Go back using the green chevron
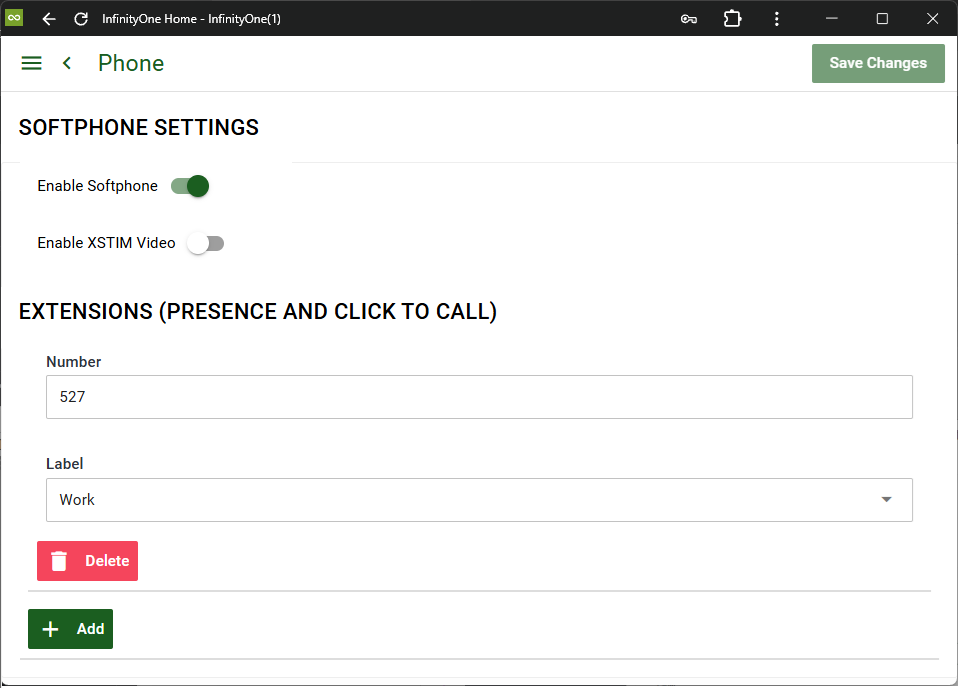 67,63
